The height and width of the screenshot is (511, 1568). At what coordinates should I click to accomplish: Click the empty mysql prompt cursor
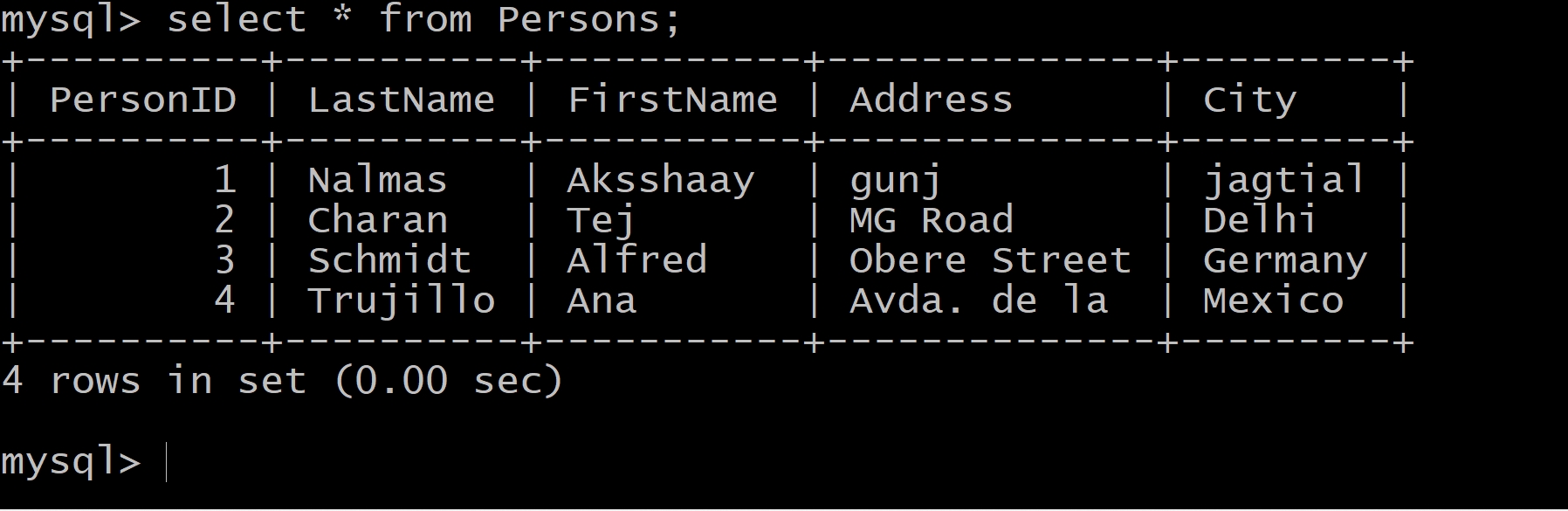coord(166,463)
